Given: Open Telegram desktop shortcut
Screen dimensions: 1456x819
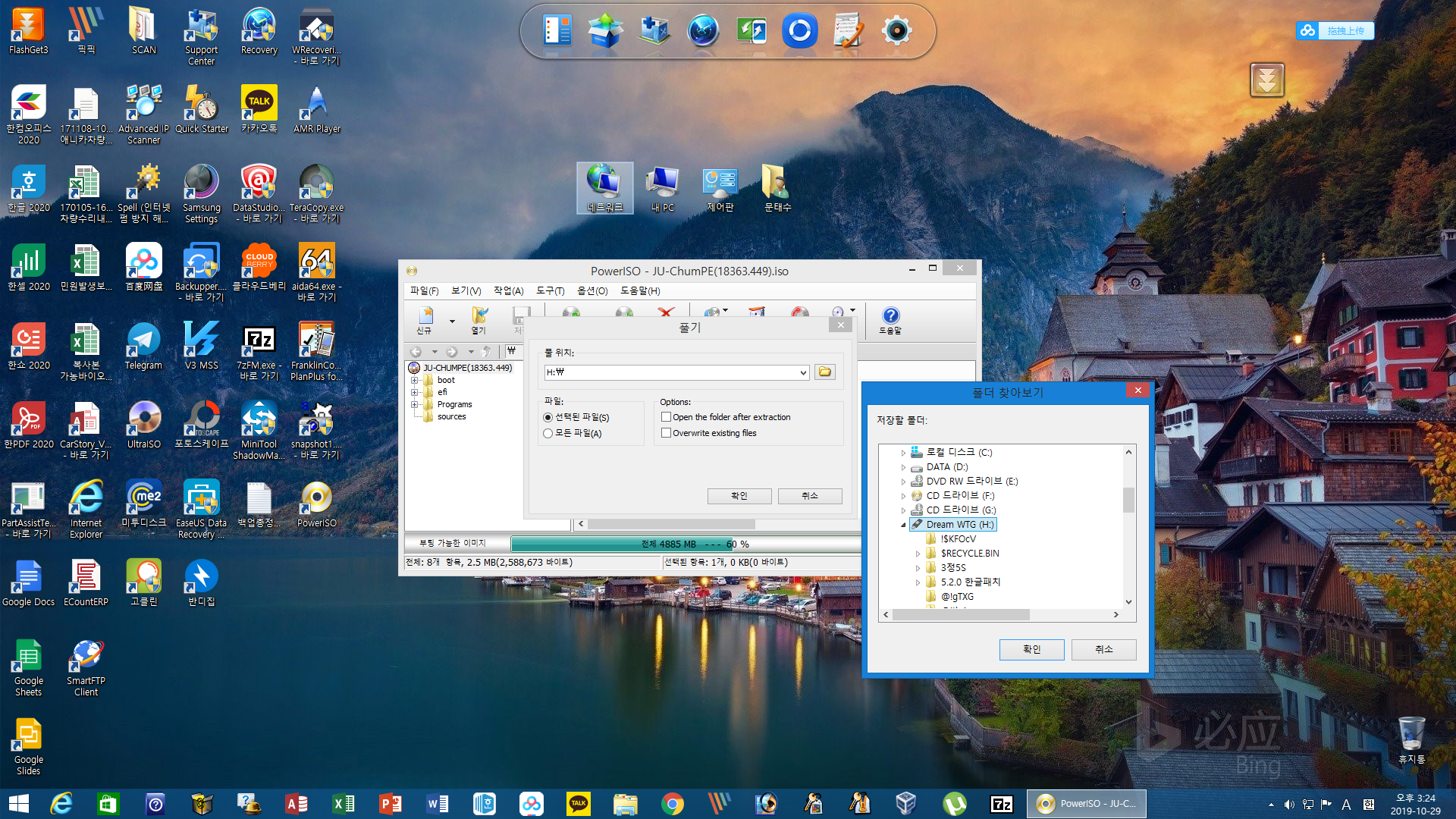Looking at the screenshot, I should click(x=143, y=347).
